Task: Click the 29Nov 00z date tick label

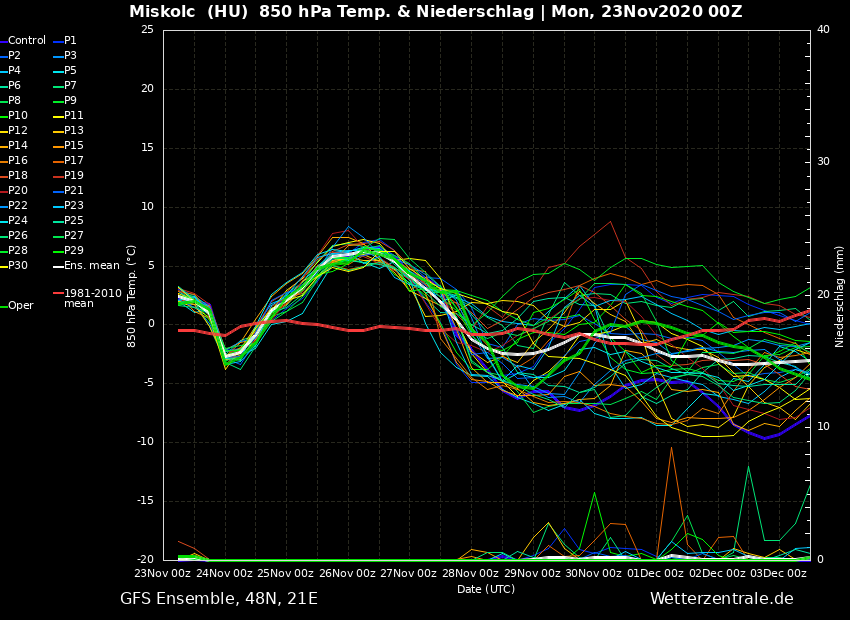Action: point(533,573)
